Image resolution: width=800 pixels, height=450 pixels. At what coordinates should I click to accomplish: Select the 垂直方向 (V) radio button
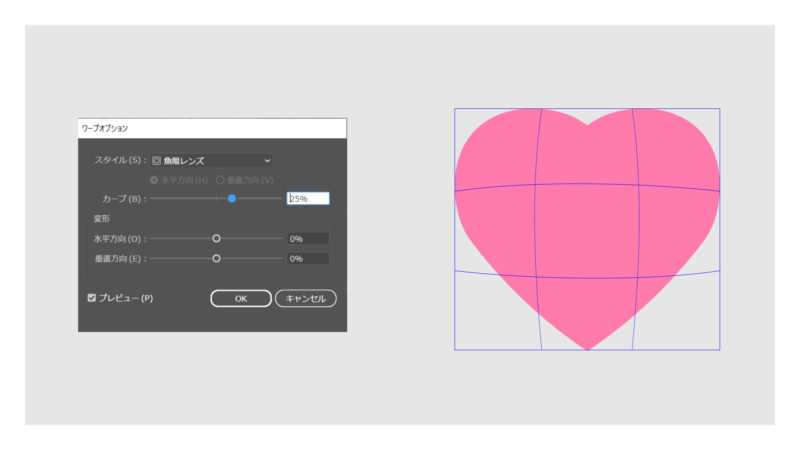[220, 180]
